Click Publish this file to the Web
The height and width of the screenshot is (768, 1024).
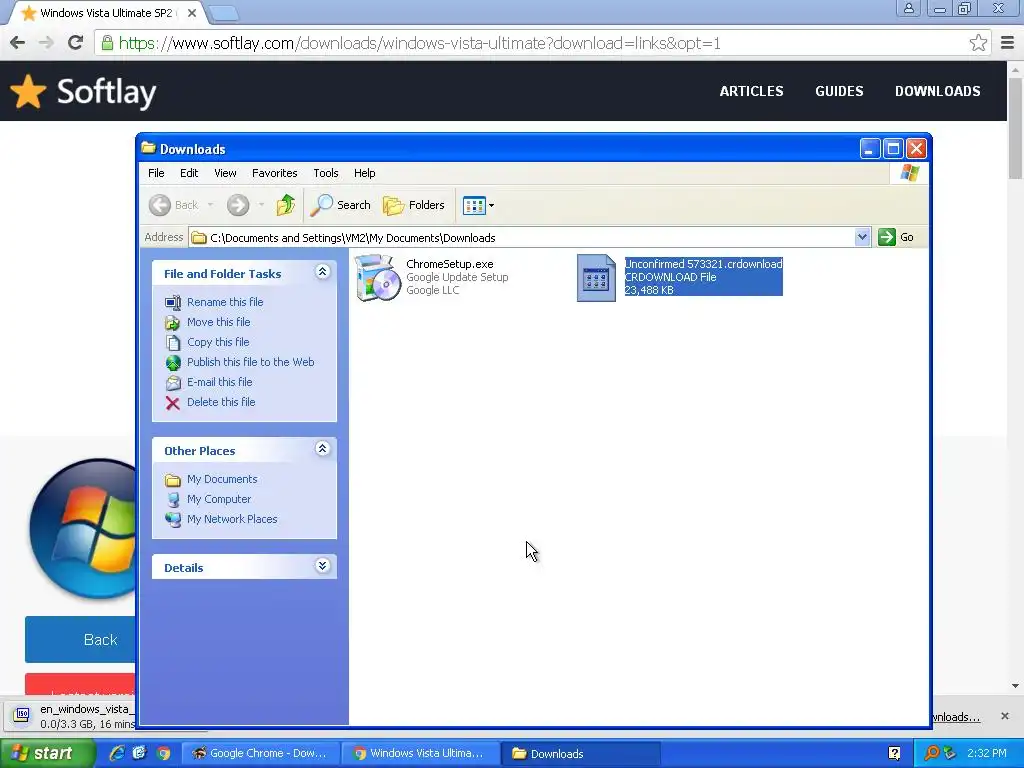[x=250, y=362]
